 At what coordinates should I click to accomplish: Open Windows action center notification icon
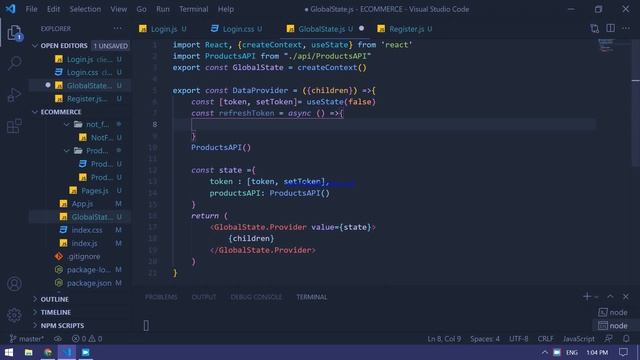[623, 352]
